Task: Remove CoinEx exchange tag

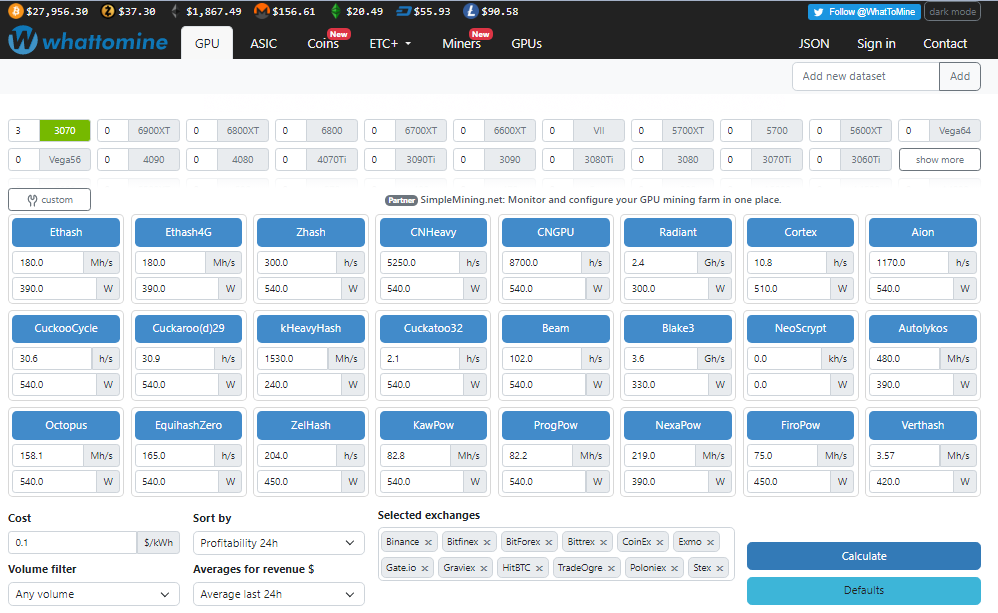Action: tap(660, 542)
